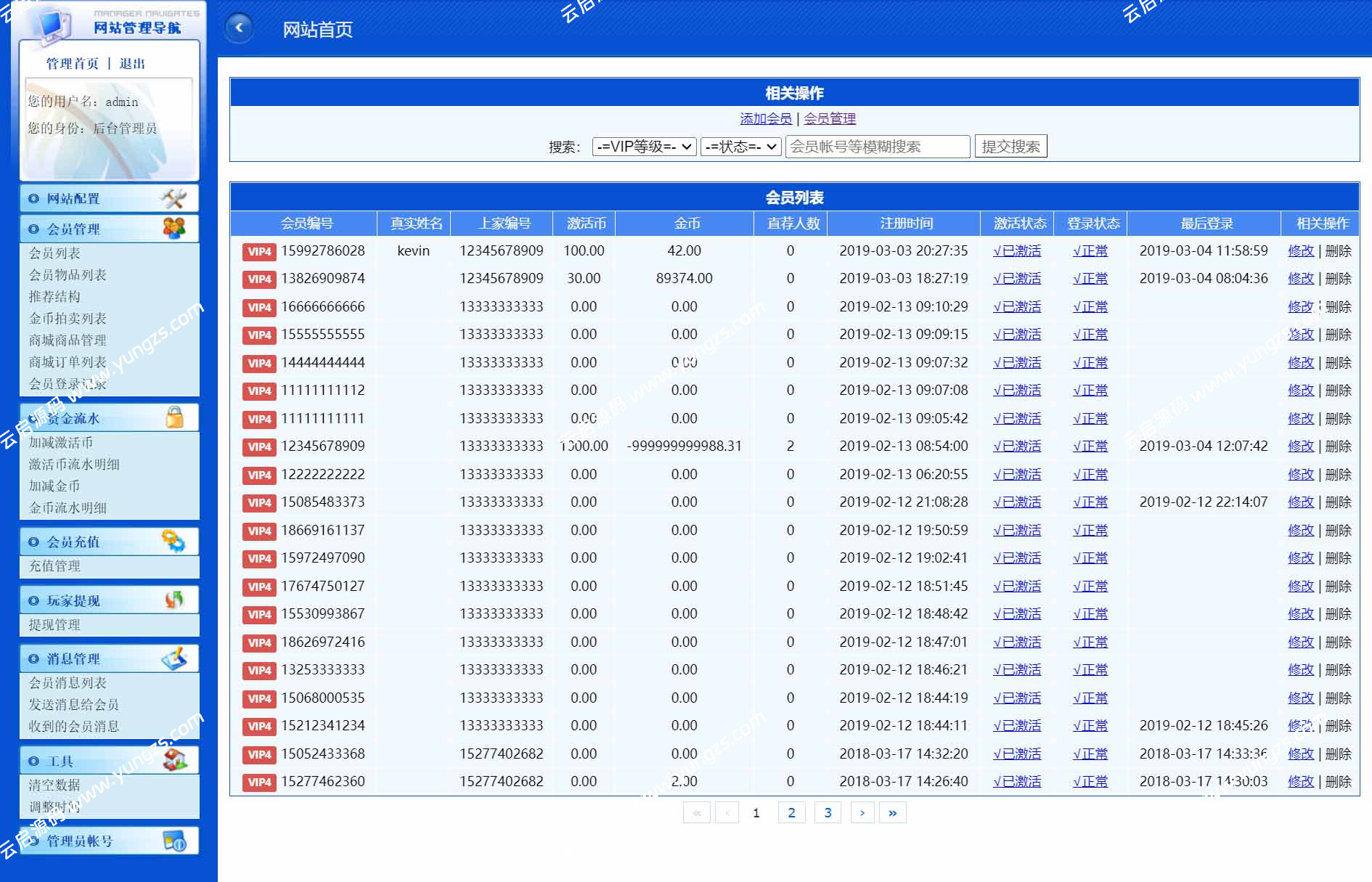Image resolution: width=1372 pixels, height=882 pixels.
Task: Click the message icon beside 消息管理
Action: pyautogui.click(x=174, y=658)
